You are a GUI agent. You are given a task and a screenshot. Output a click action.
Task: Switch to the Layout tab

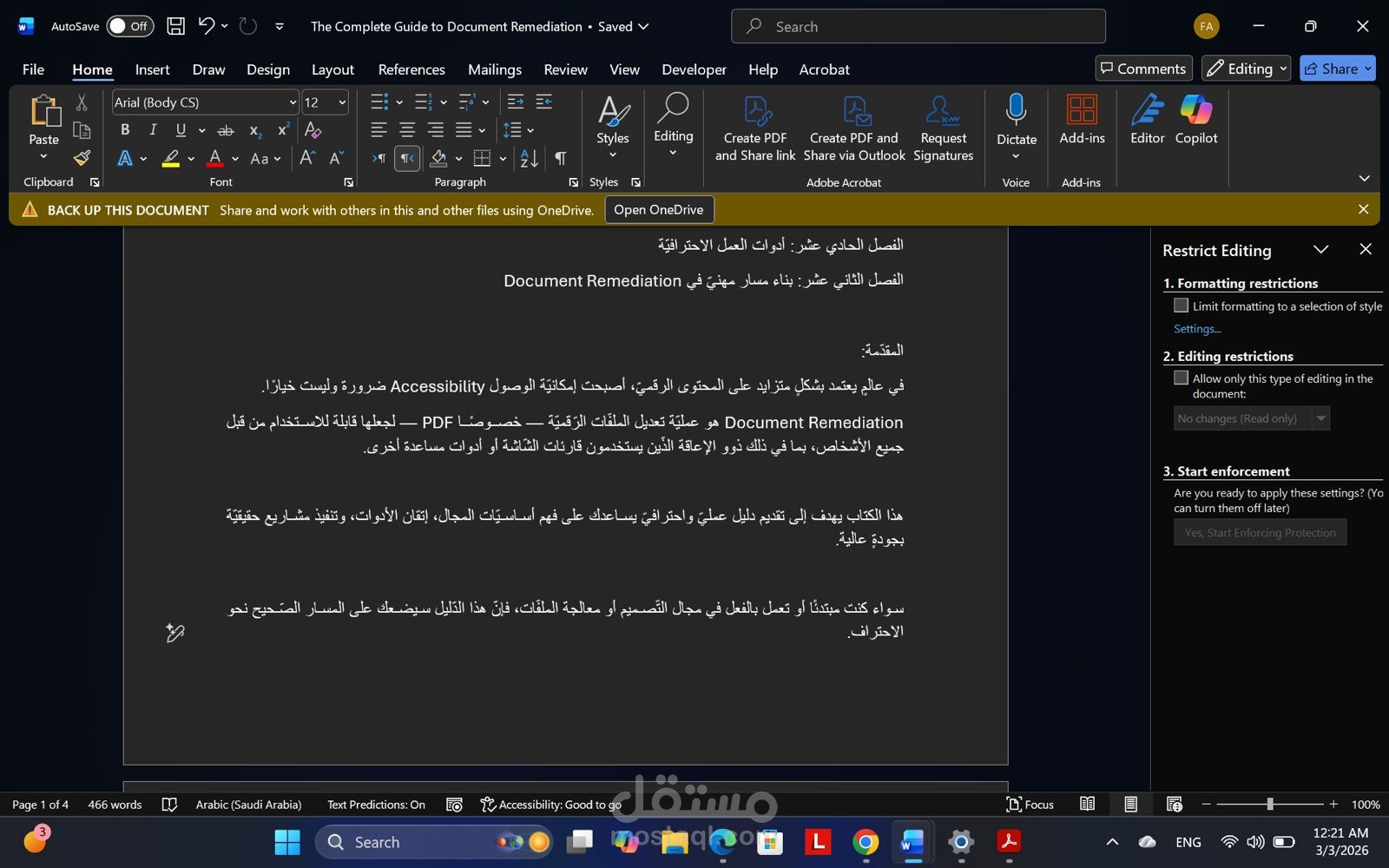[332, 69]
